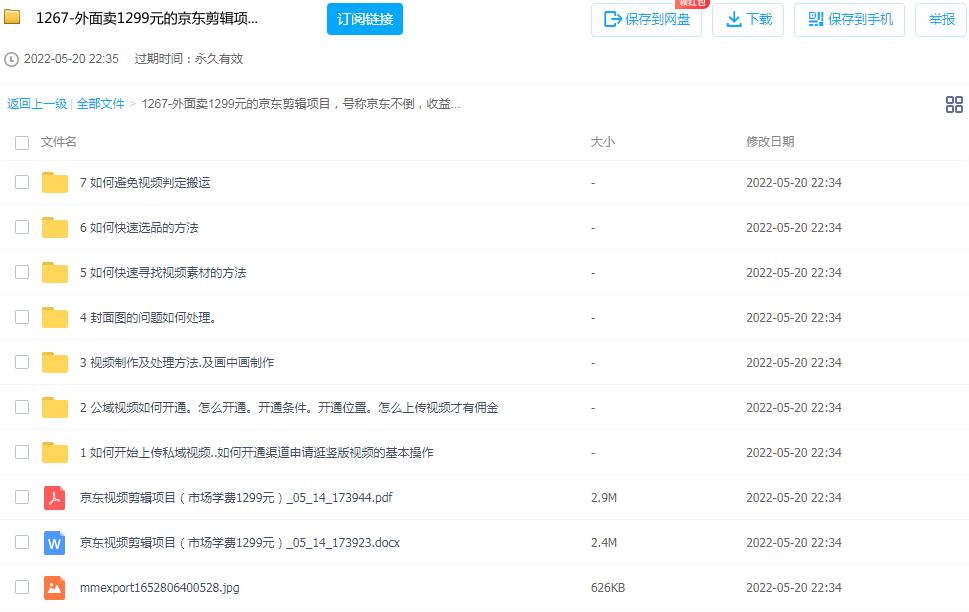This screenshot has width=969, height=612.
Task: Click the 下载 button
Action: click(748, 20)
